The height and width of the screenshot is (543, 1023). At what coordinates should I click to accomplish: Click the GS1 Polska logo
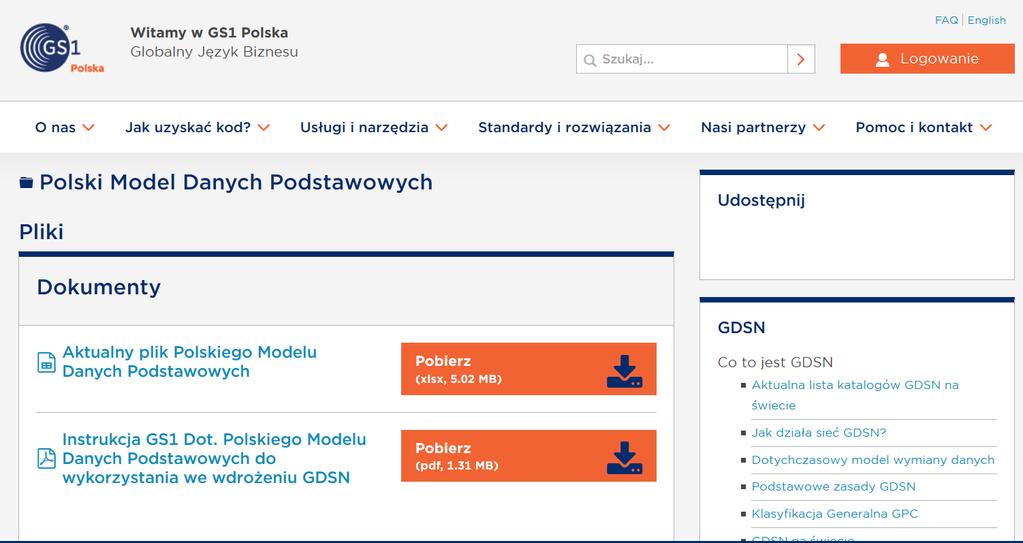pos(62,48)
